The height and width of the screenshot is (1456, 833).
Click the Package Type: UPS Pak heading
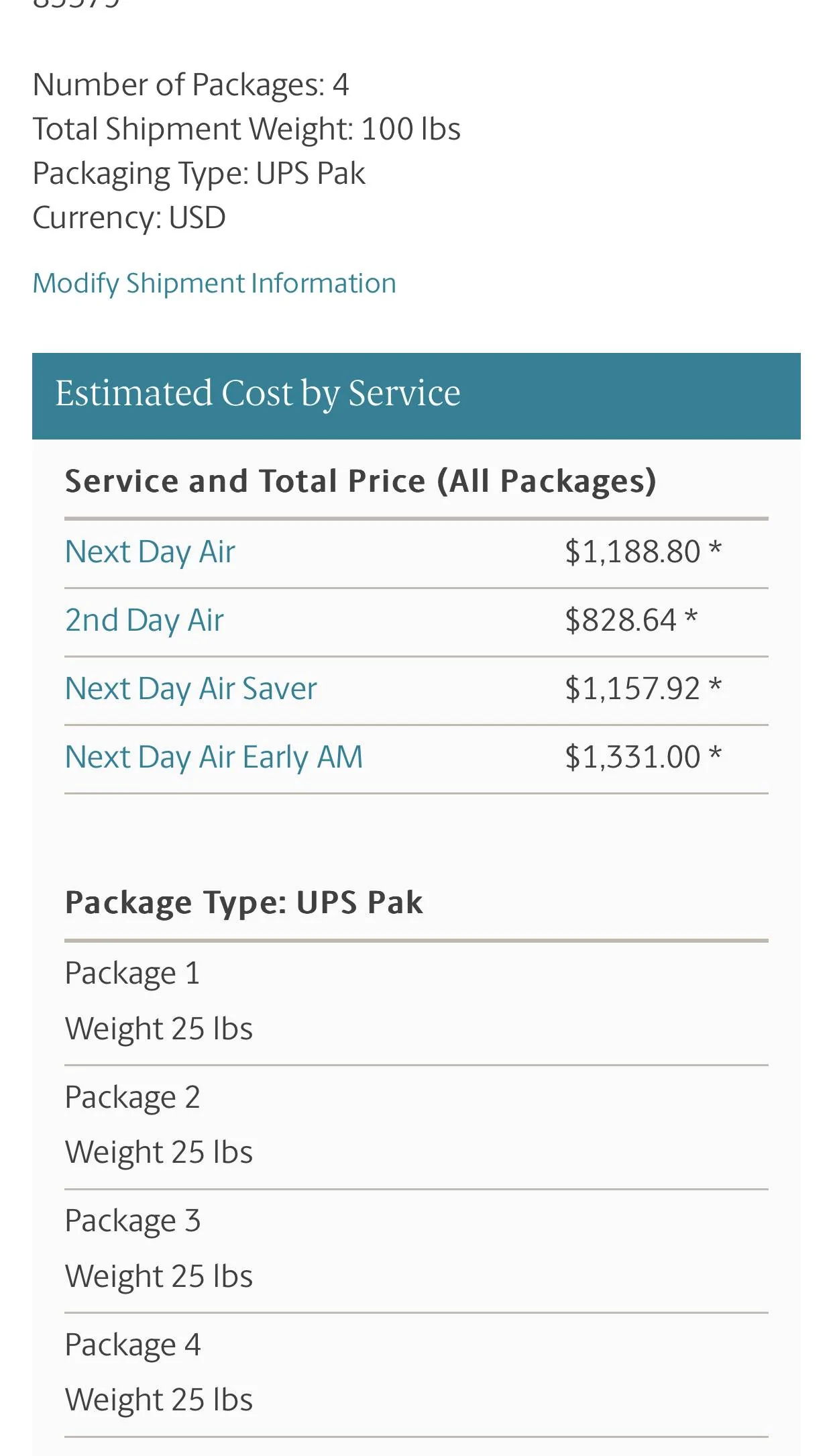244,902
